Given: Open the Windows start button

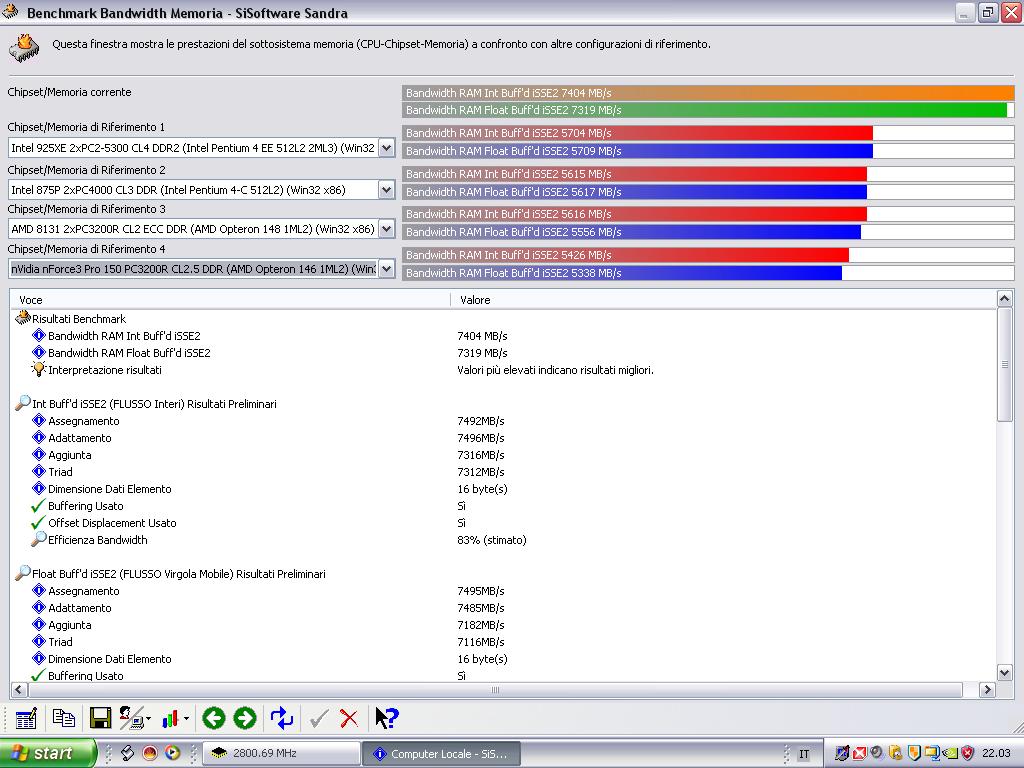Looking at the screenshot, I should pos(48,753).
